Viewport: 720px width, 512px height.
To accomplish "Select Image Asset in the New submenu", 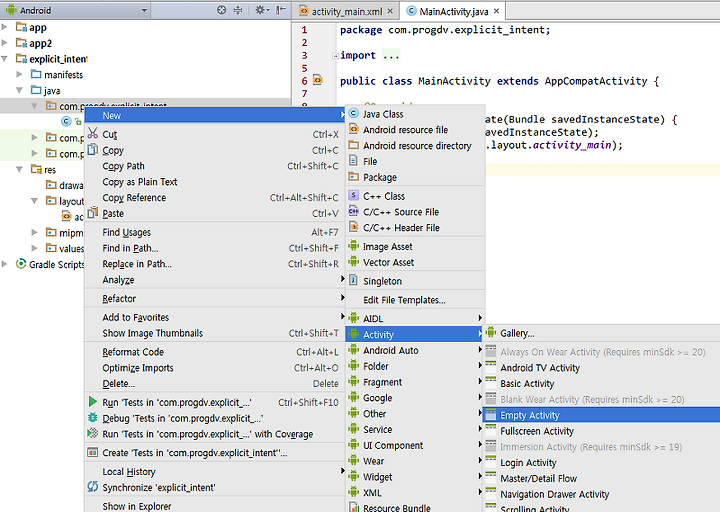I will 416,247.
